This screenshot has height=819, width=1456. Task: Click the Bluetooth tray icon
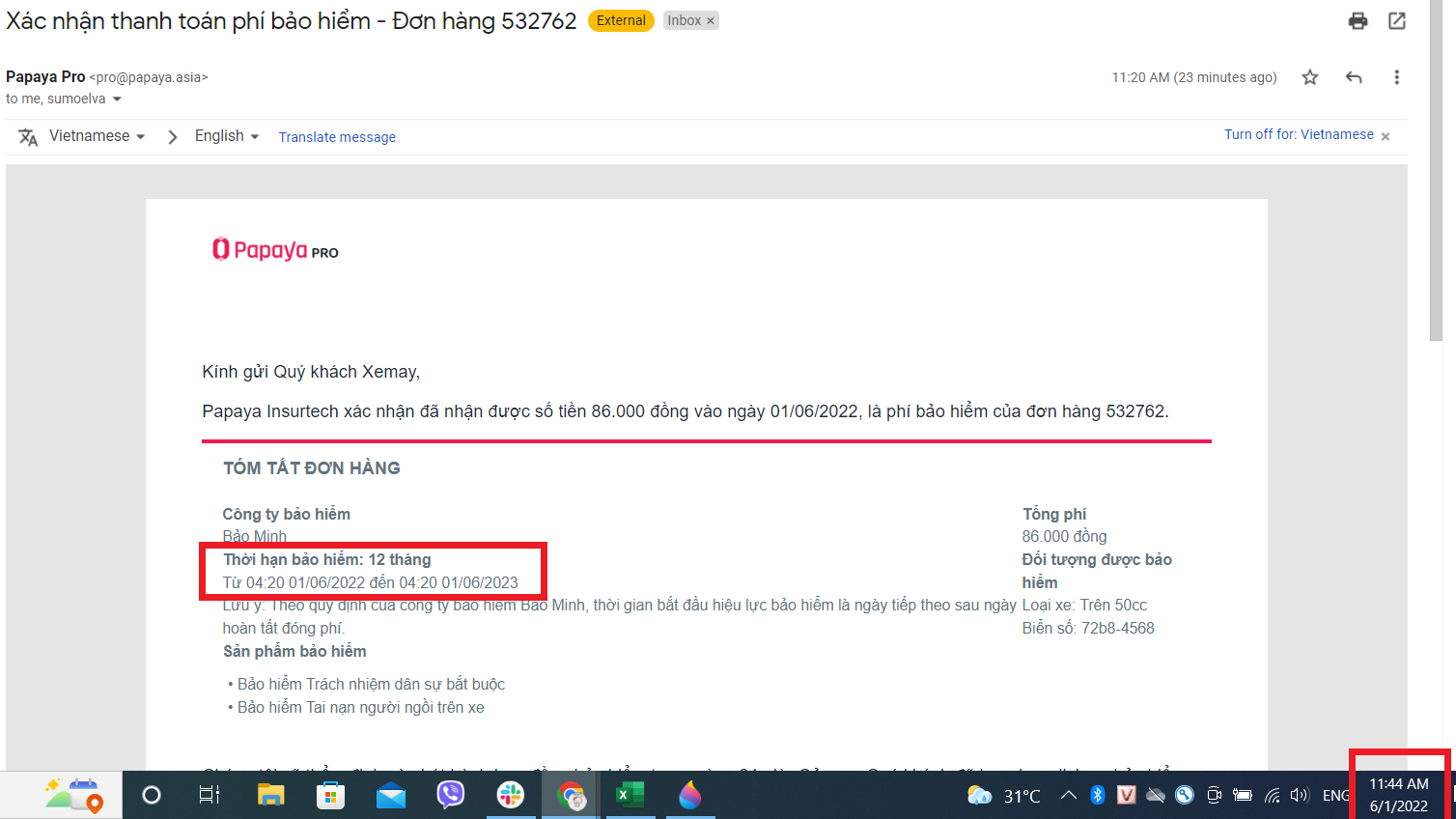point(1097,795)
